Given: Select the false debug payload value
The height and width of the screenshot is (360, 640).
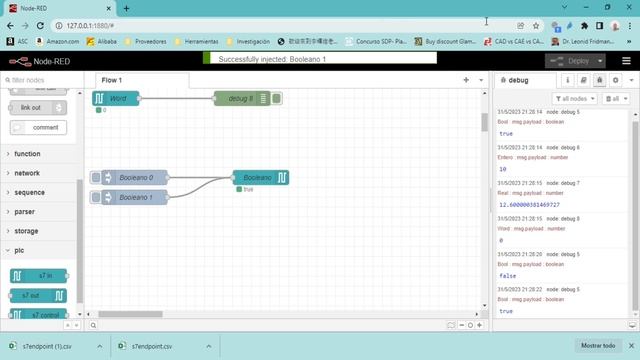Looking at the screenshot, I should [x=508, y=276].
